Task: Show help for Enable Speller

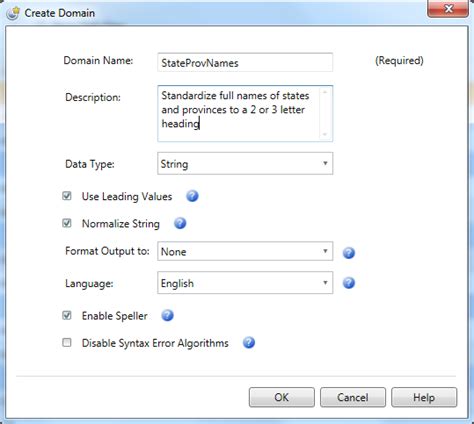Action: point(167,315)
